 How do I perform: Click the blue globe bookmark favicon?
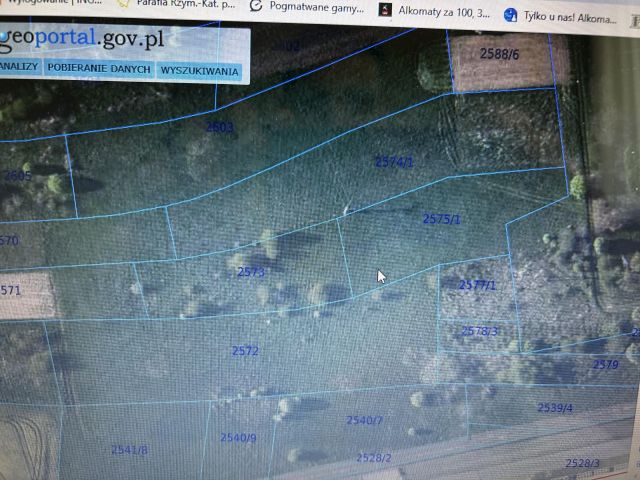tap(510, 15)
